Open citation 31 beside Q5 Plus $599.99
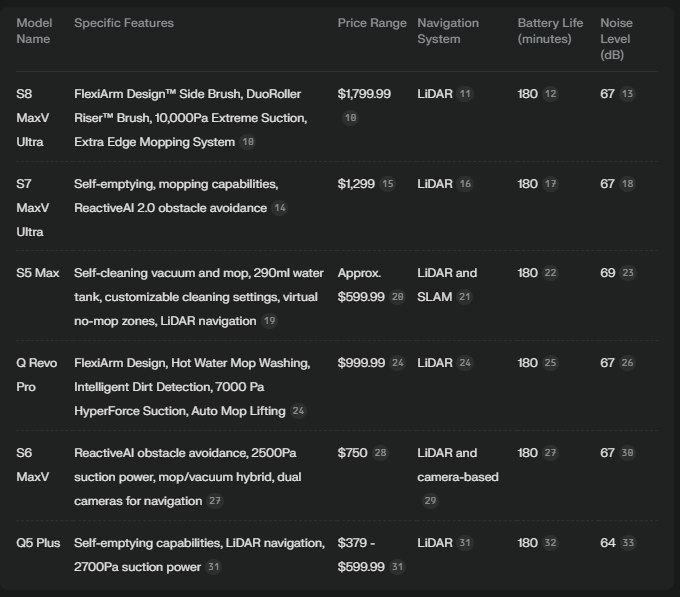This screenshot has height=597, width=680. tap(397, 567)
